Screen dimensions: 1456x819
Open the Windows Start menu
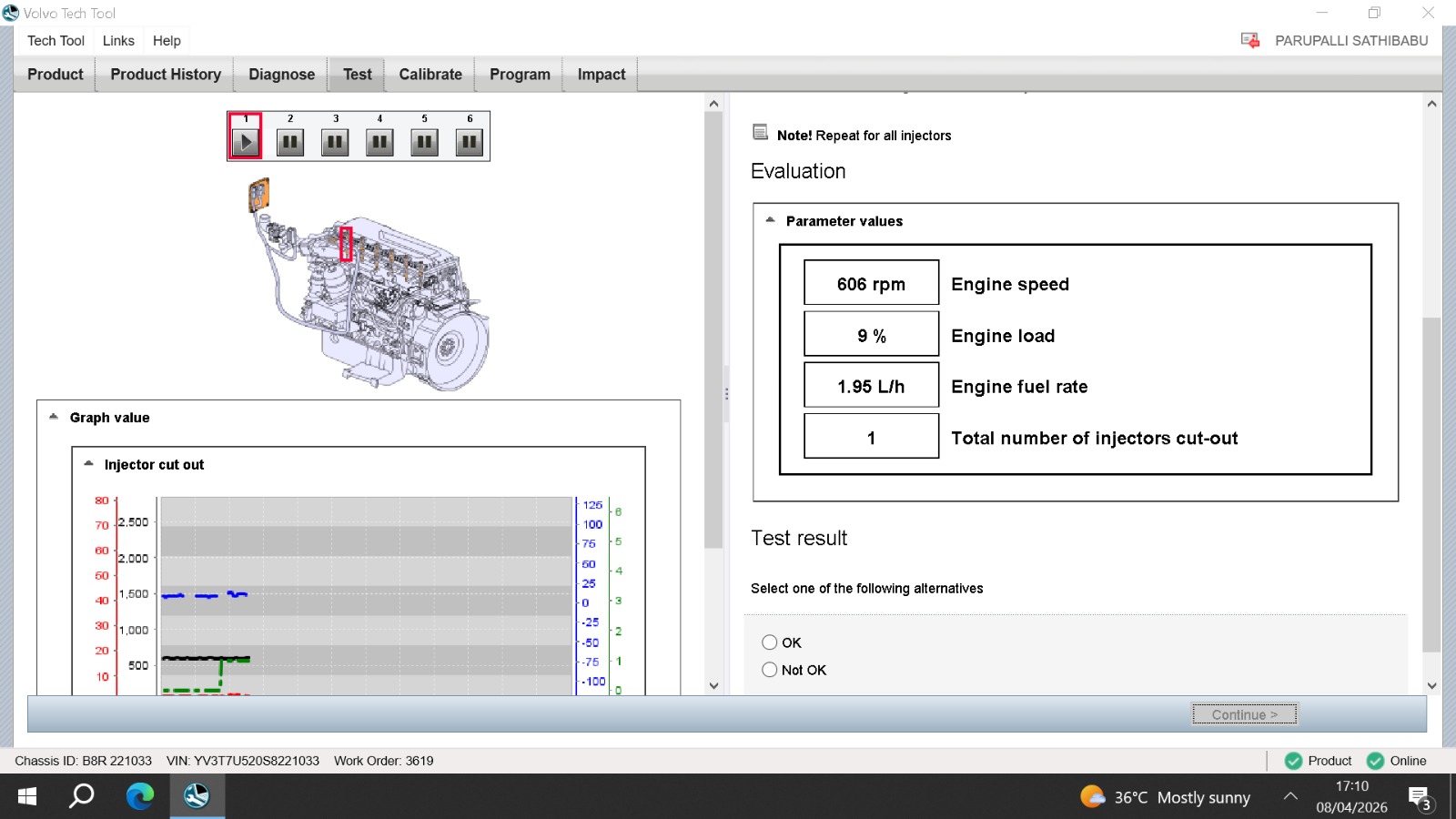tap(27, 796)
